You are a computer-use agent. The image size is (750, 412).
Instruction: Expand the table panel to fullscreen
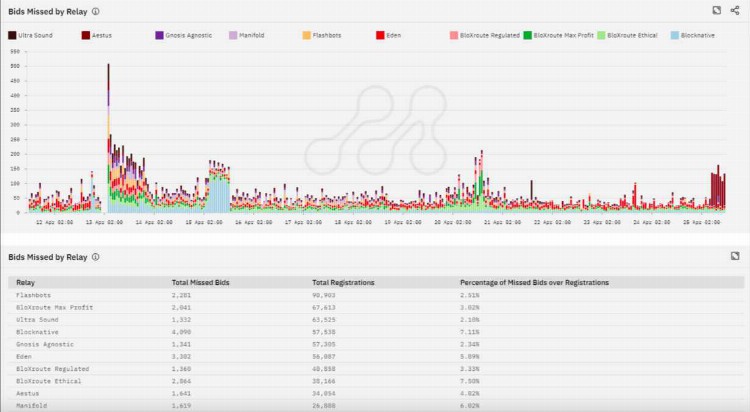point(734,257)
